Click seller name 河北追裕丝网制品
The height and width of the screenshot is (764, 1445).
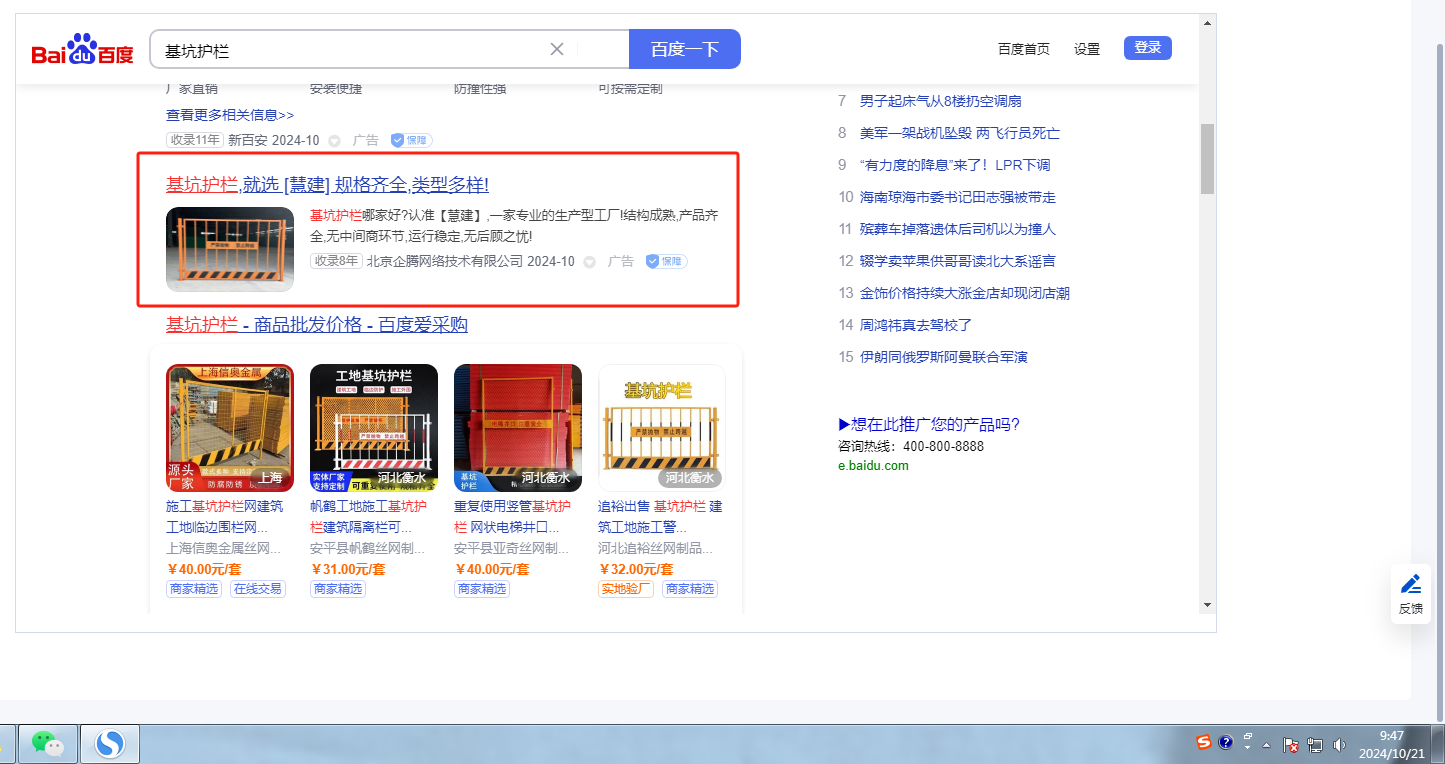point(656,549)
